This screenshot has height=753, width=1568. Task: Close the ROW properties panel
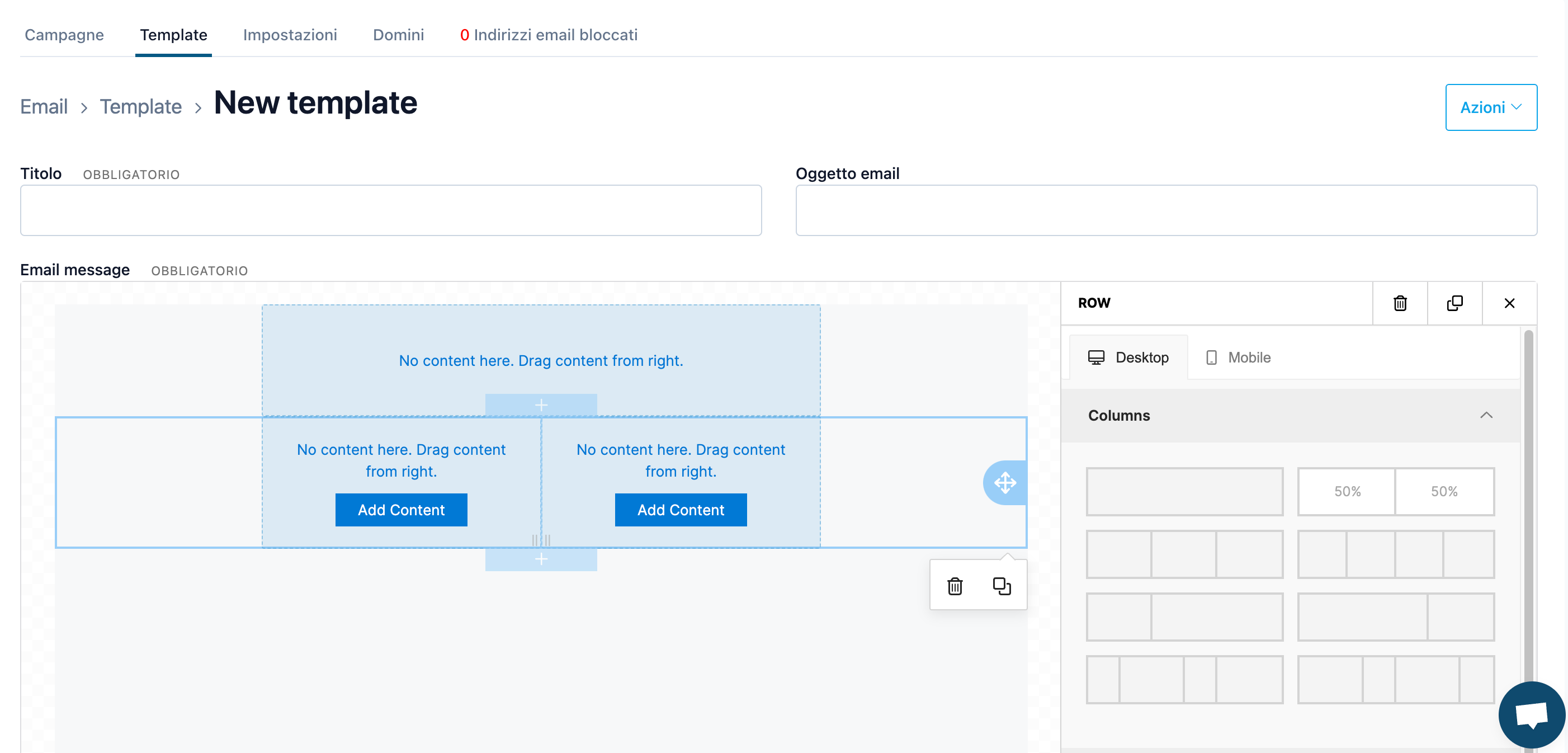click(1509, 303)
